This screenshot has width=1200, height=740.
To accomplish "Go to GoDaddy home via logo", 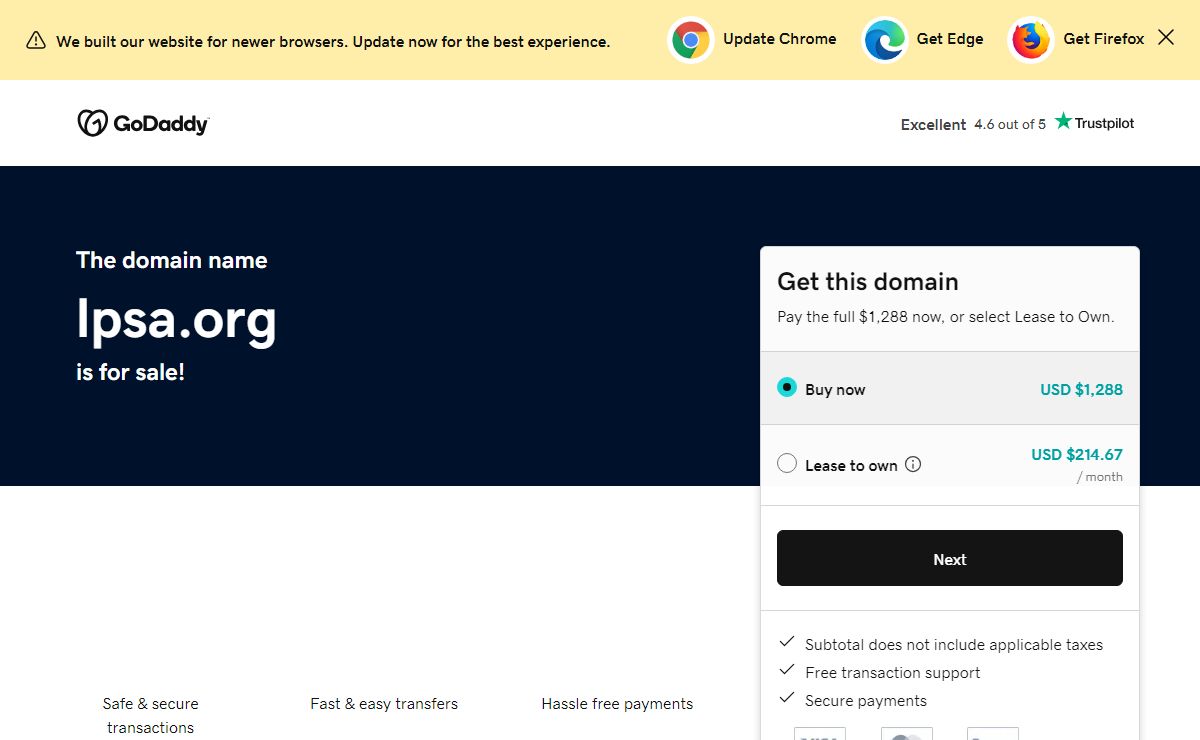I will [x=143, y=123].
